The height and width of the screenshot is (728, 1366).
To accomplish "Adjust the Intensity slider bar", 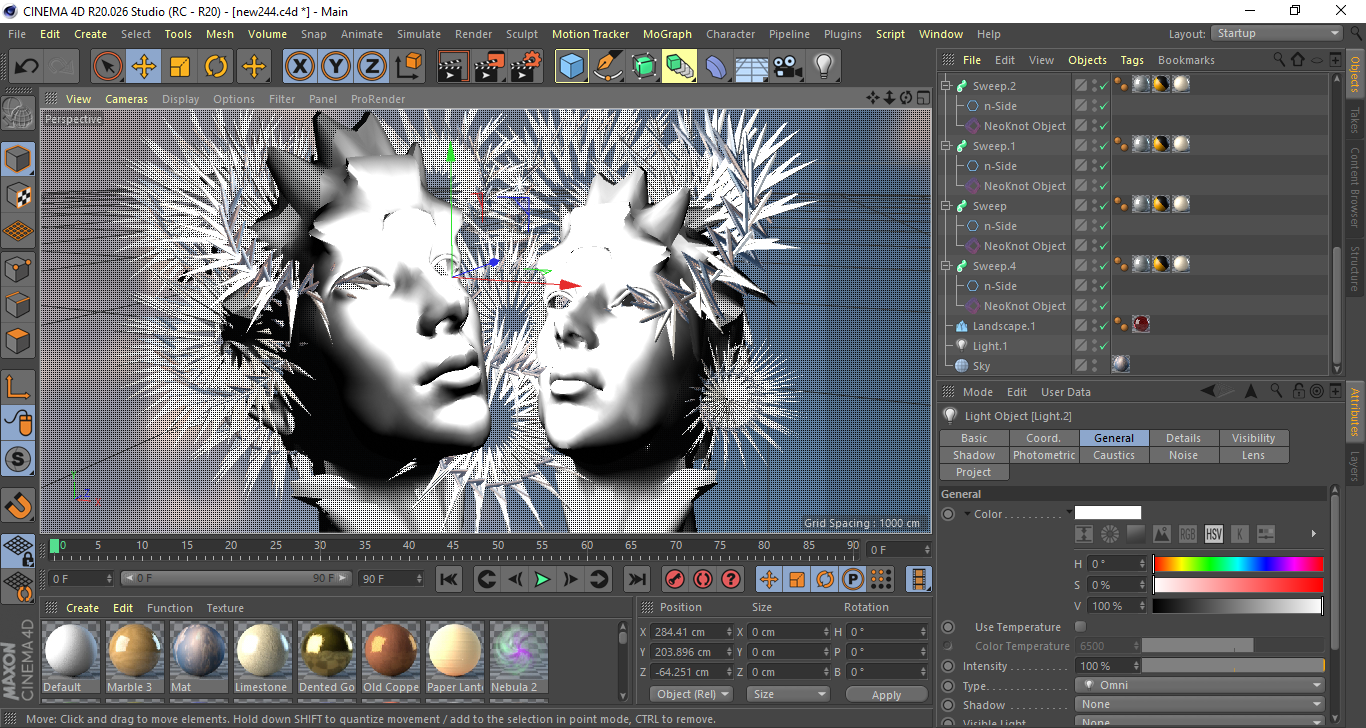I will pyautogui.click(x=1234, y=666).
